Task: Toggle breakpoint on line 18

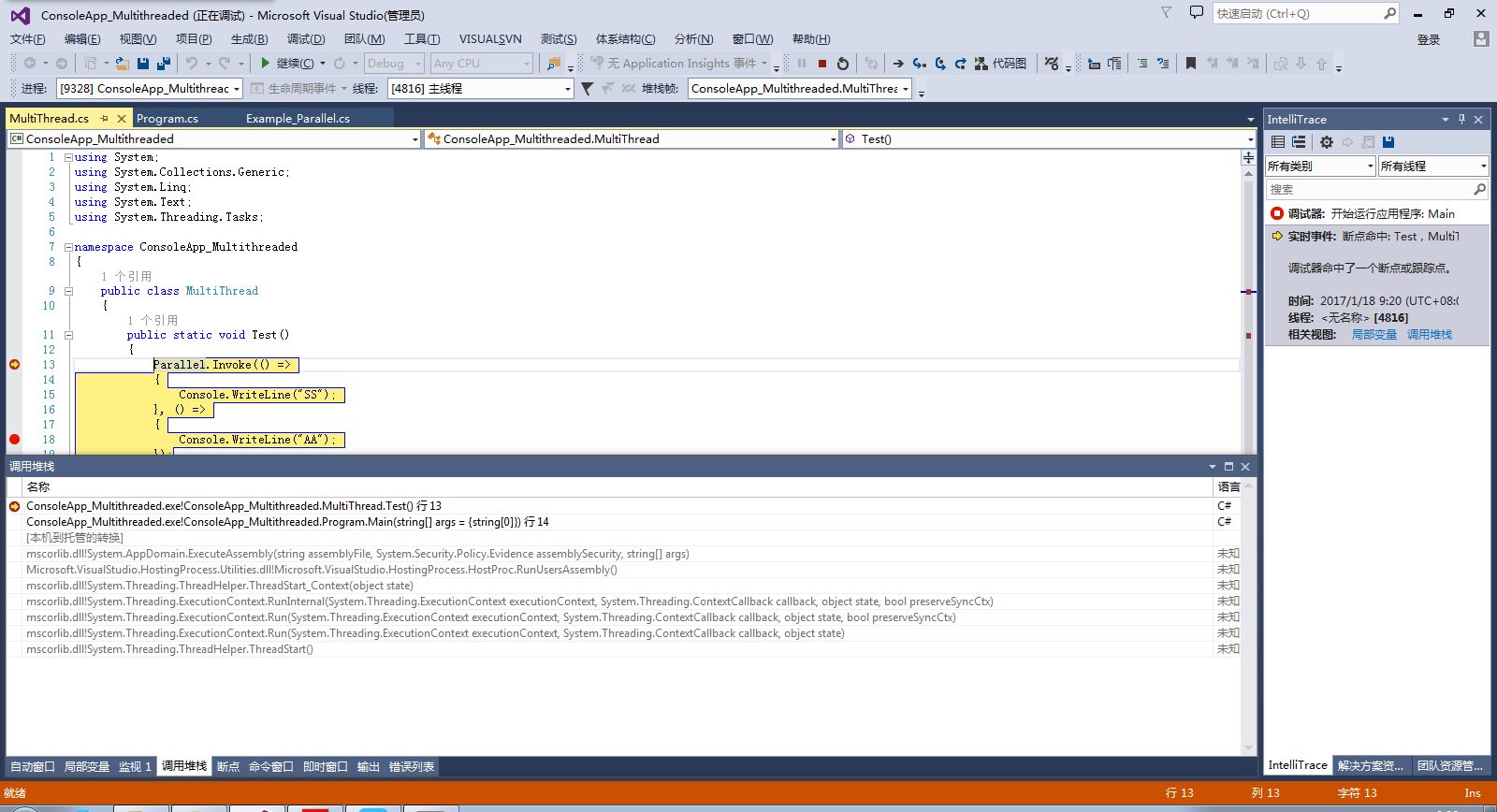Action: click(14, 440)
